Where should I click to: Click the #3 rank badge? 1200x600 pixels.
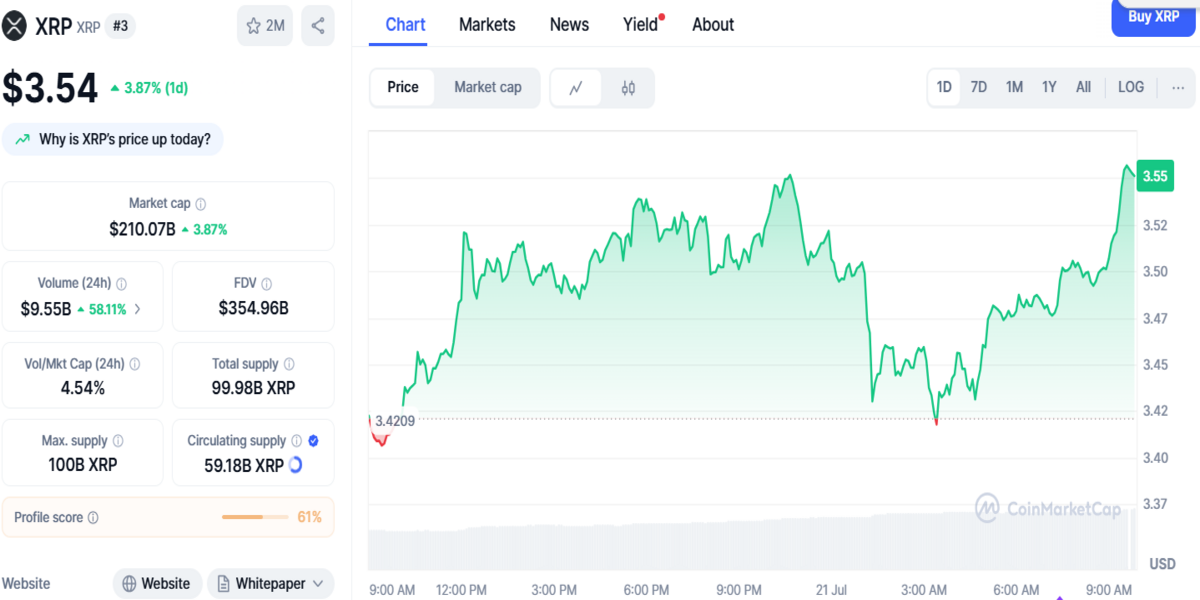point(119,26)
